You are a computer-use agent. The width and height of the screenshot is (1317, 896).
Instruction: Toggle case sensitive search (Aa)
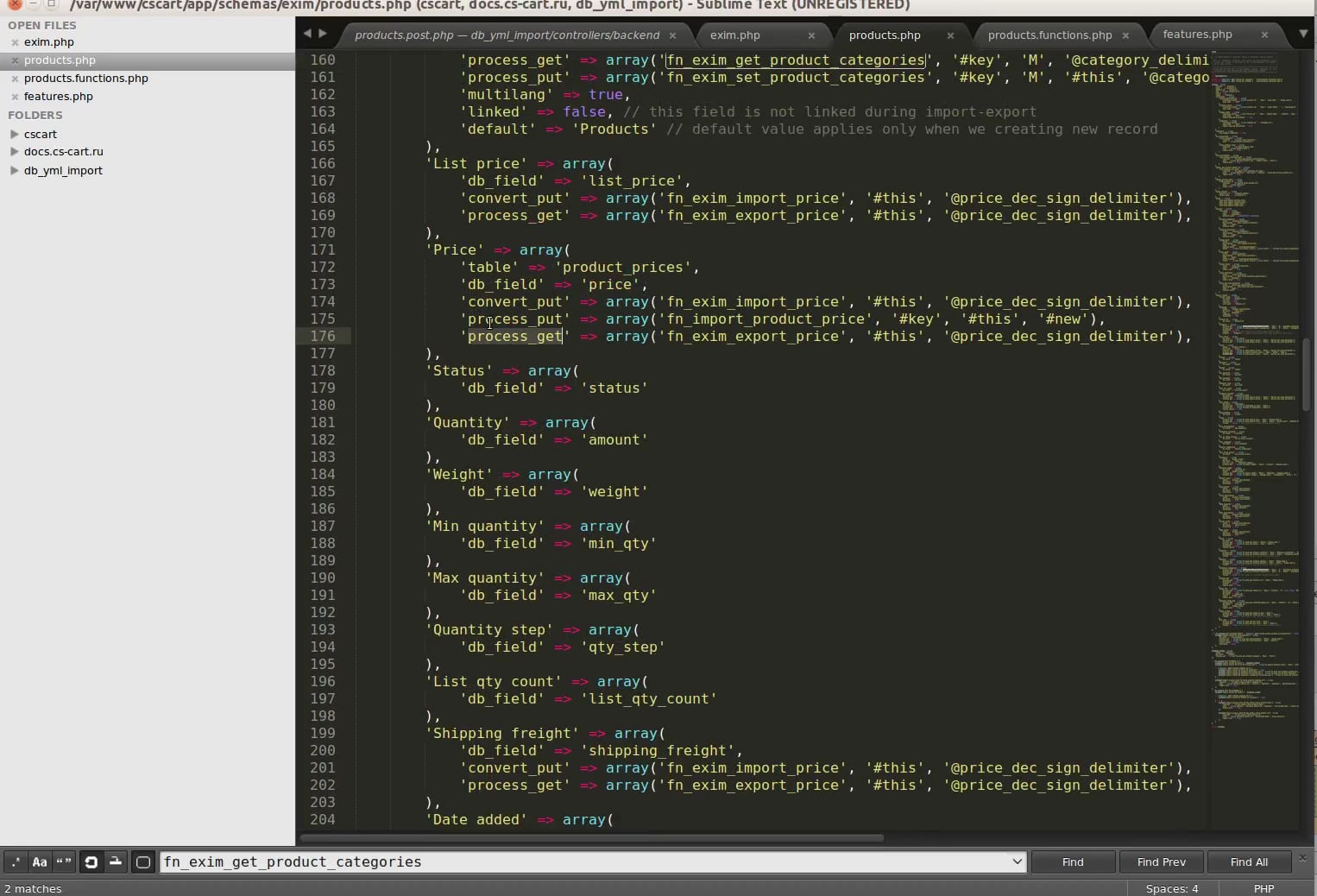click(x=40, y=861)
